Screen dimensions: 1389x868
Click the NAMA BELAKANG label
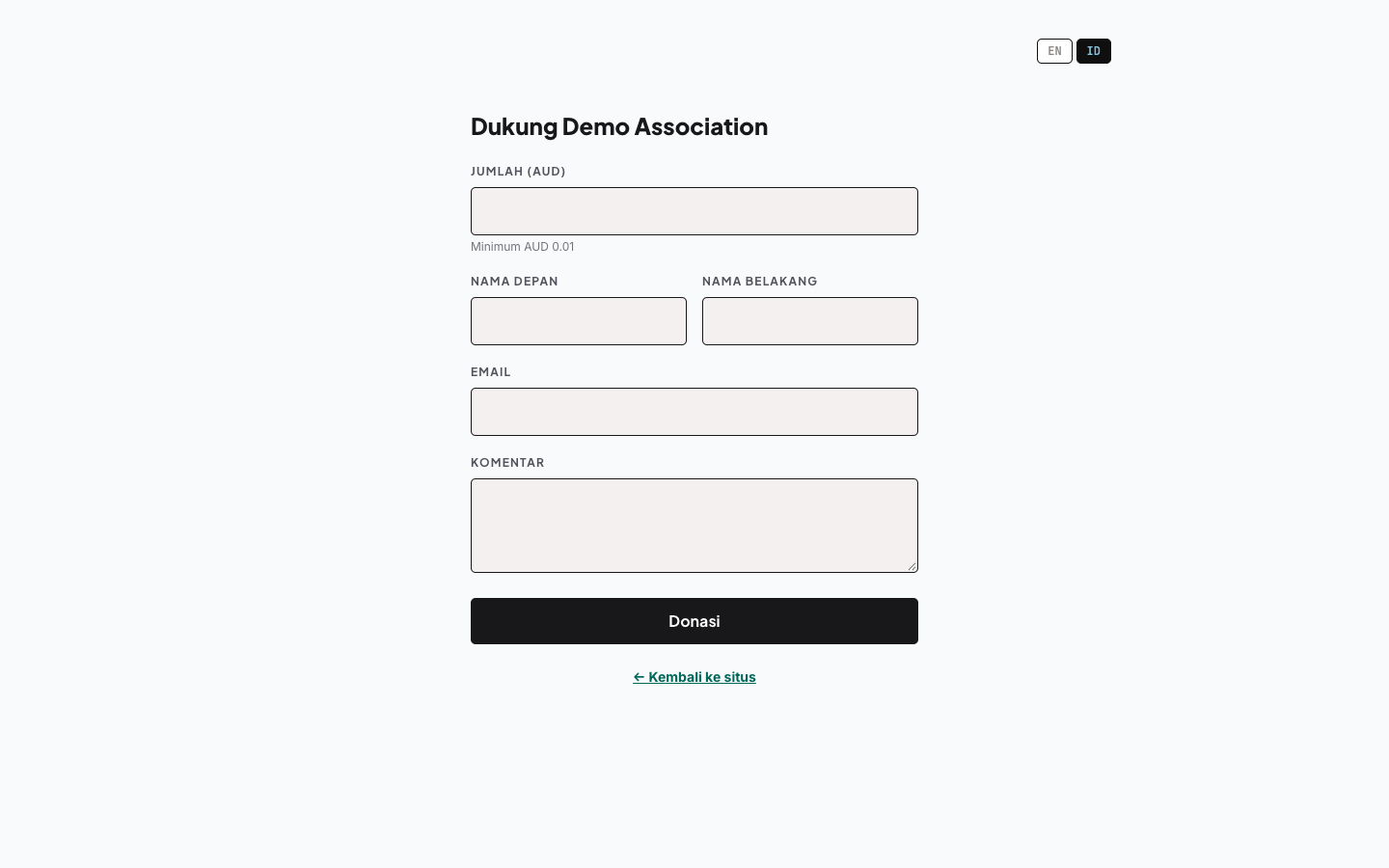pos(760,282)
